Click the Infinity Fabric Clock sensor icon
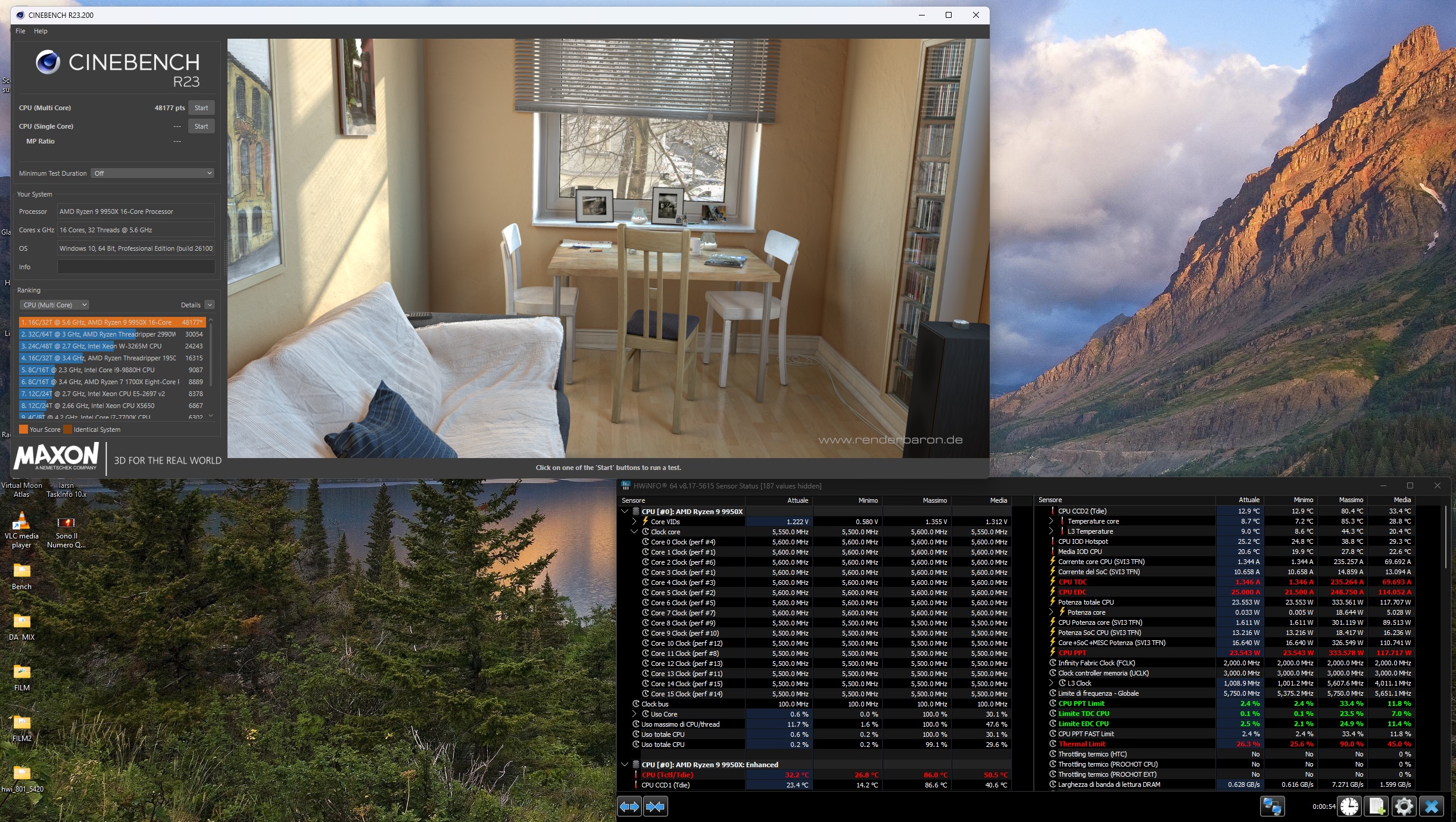Viewport: 1456px width, 822px height. [1052, 663]
